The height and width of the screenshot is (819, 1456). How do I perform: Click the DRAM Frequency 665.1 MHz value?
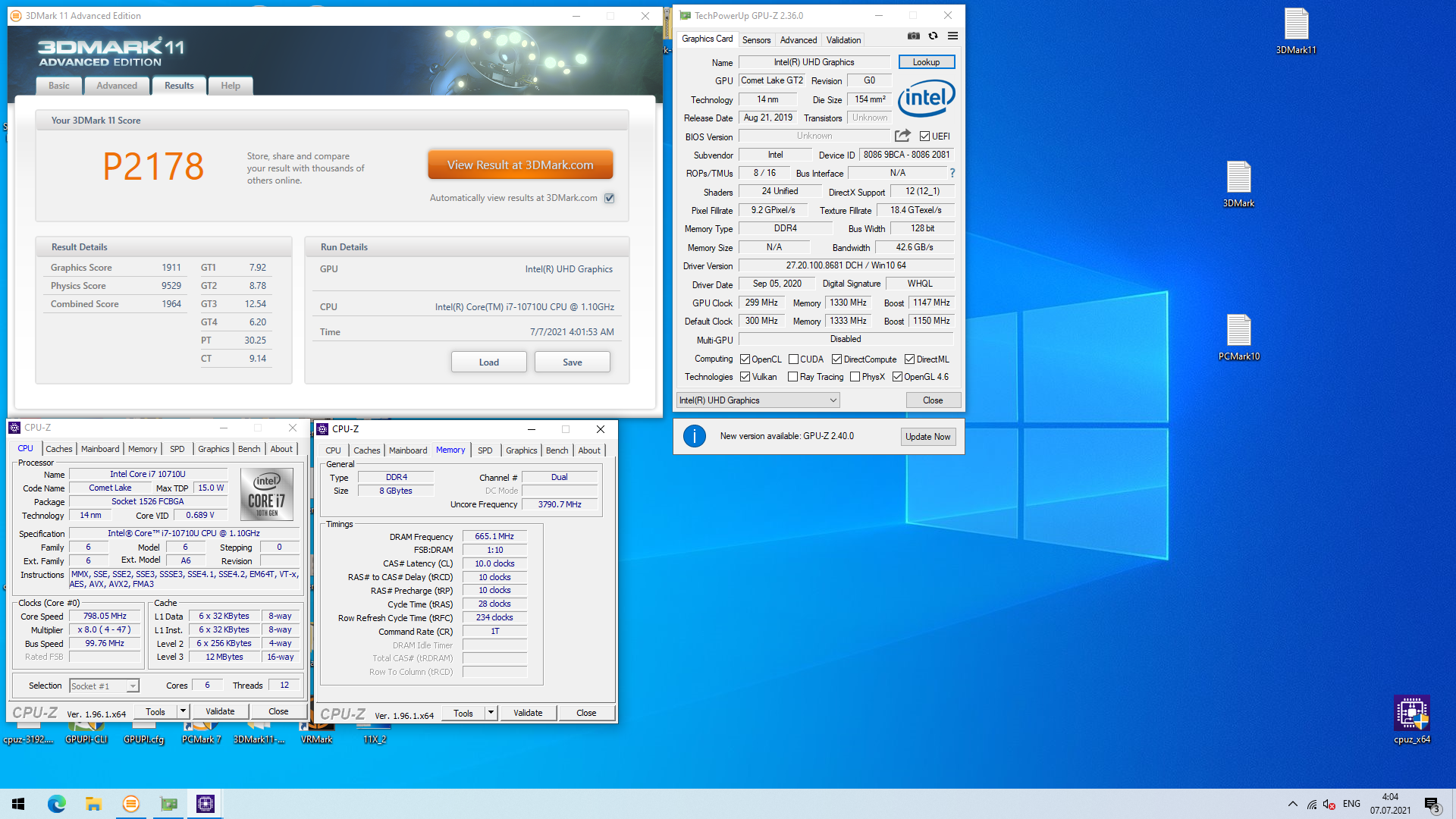494,536
